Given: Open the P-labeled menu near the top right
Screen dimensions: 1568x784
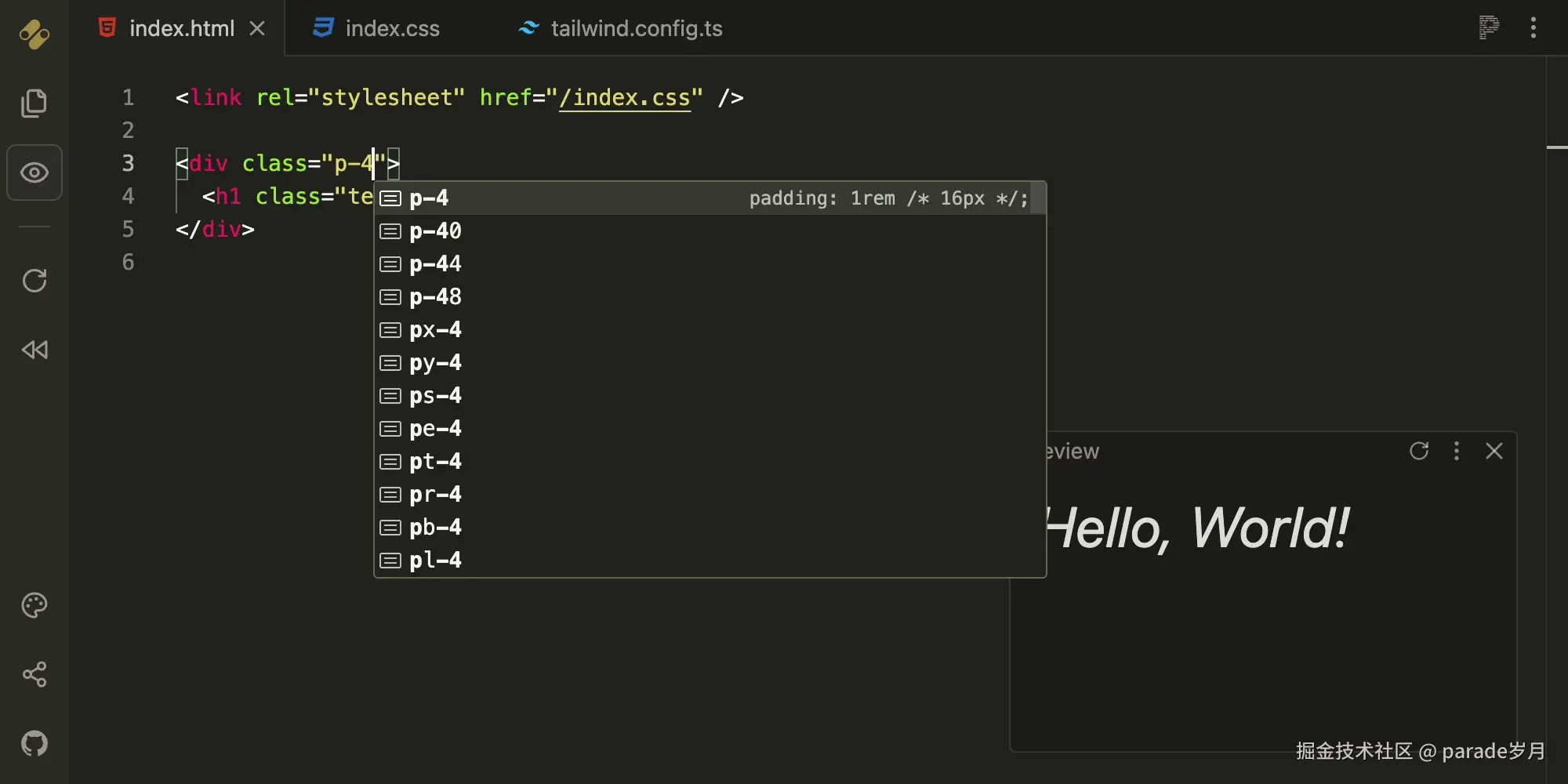Looking at the screenshot, I should (1488, 28).
